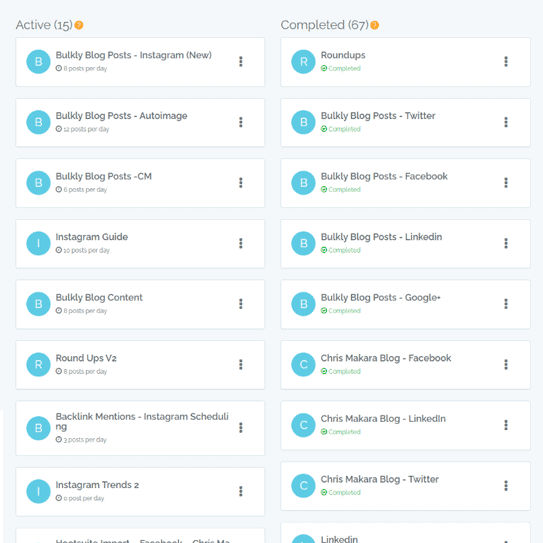Open three-dot menu for Chris Makara Blog - LinkedIn

pyautogui.click(x=506, y=425)
